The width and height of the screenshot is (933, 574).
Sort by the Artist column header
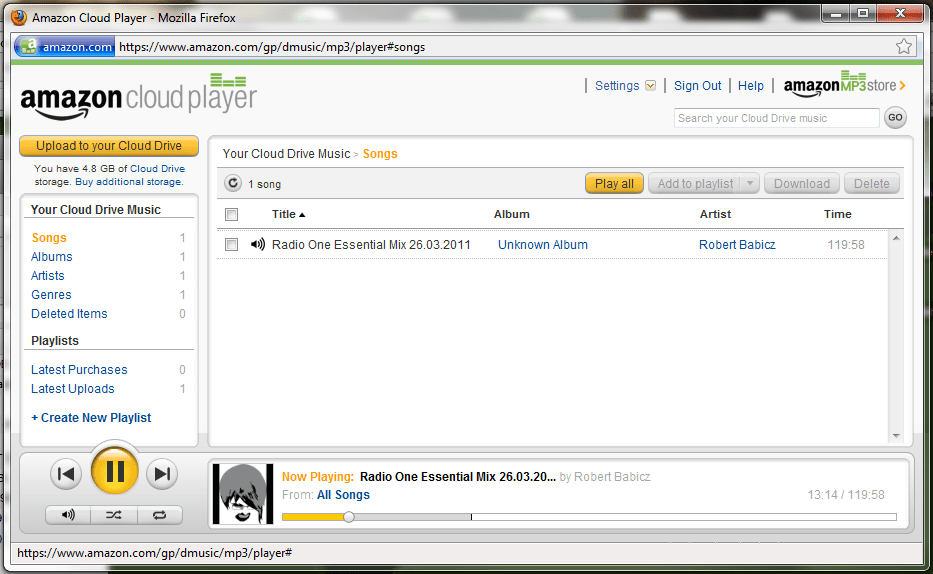click(715, 214)
